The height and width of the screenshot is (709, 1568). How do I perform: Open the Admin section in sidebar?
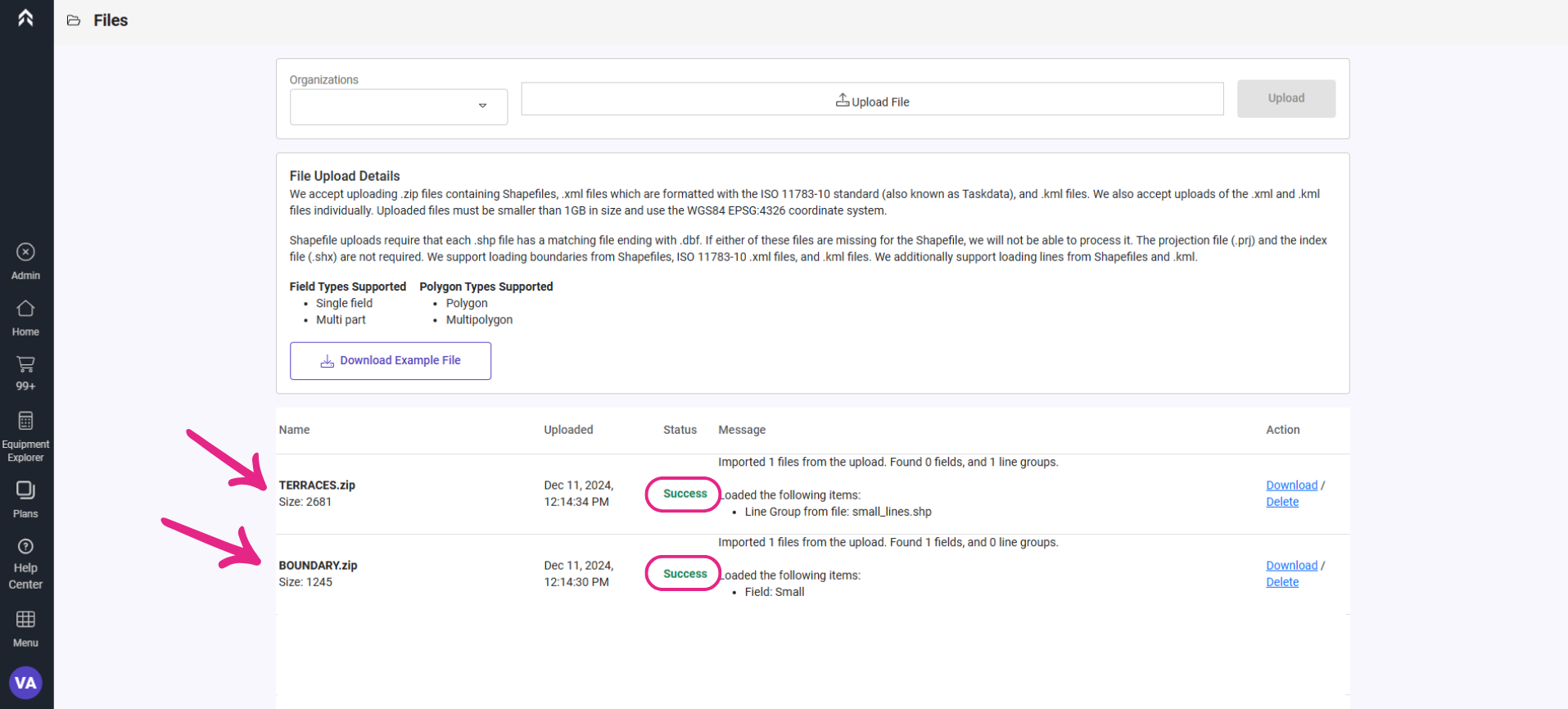tap(25, 261)
